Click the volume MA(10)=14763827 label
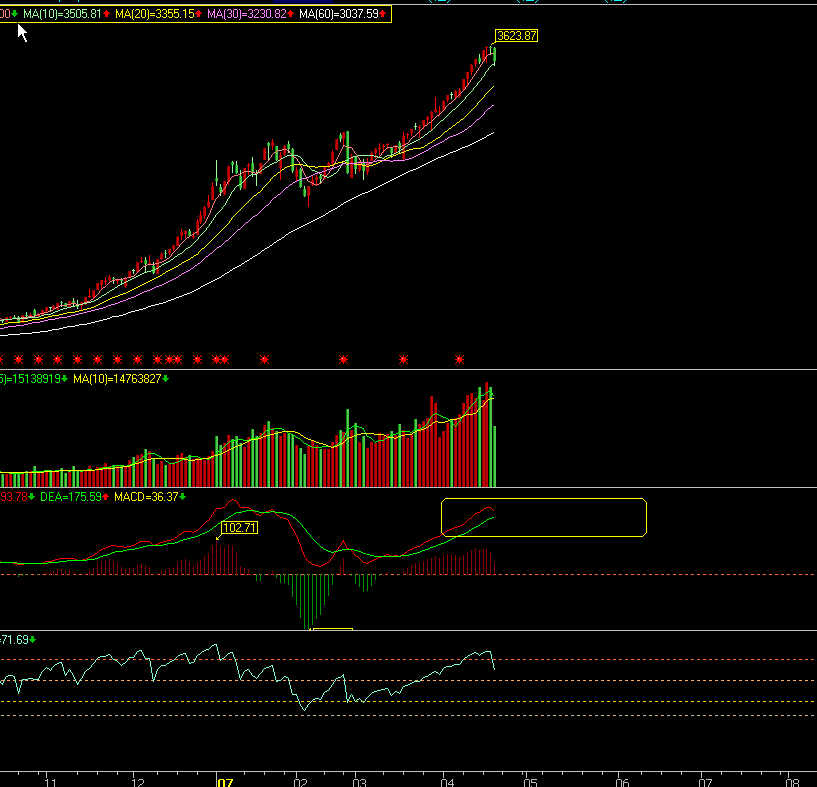The image size is (817, 787). click(x=117, y=379)
